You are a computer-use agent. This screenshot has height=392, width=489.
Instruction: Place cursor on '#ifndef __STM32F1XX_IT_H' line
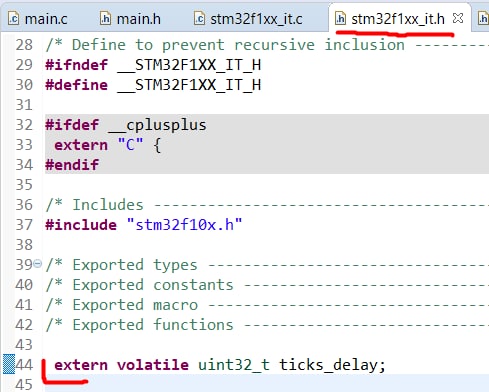153,65
